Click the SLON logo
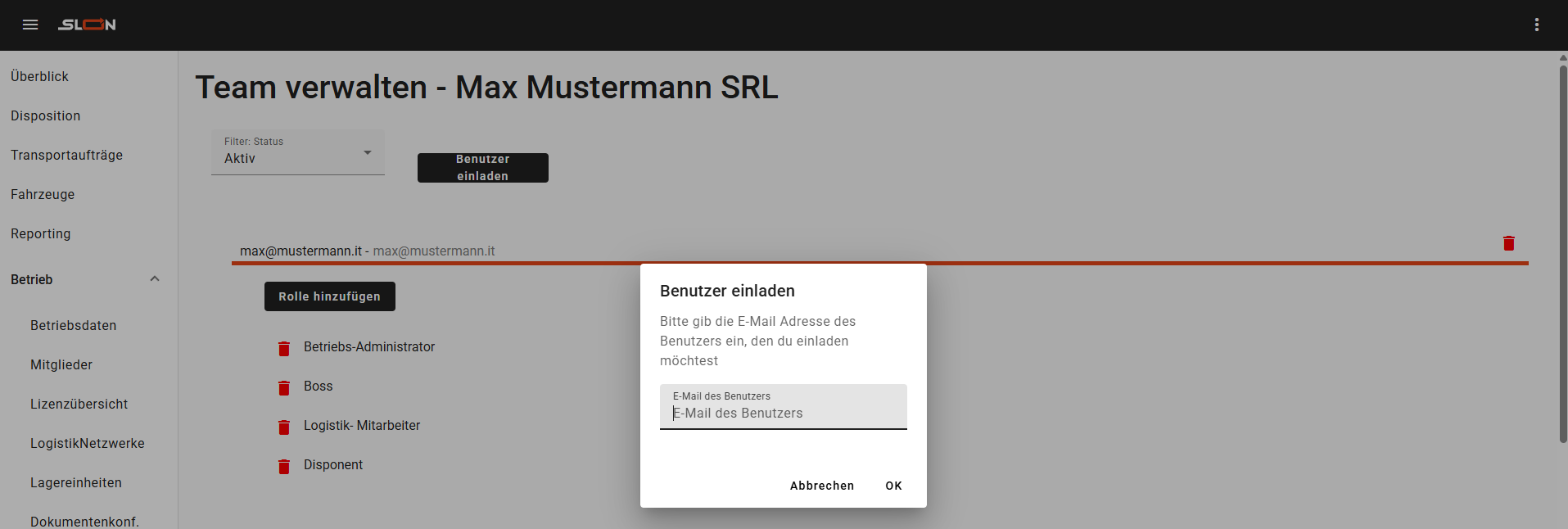1568x529 pixels. pyautogui.click(x=87, y=25)
